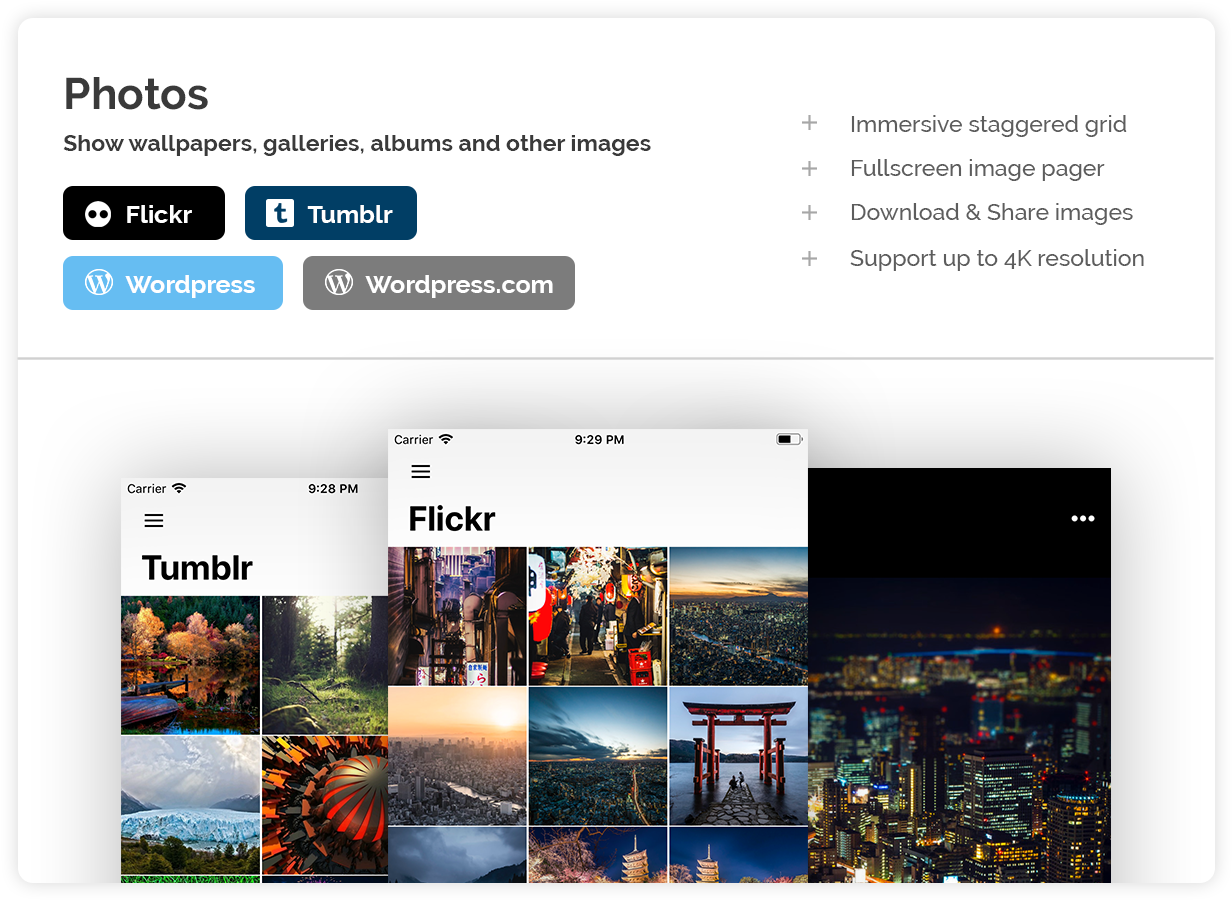
Task: Click the plus icon beside Fullscreen image pager
Action: [810, 168]
